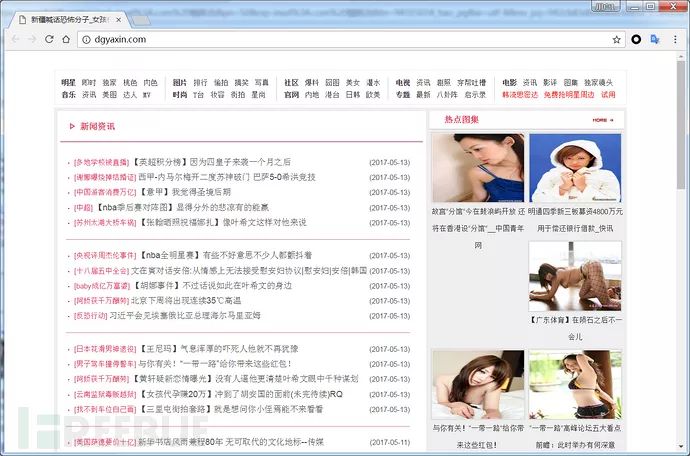
Task: Open the 【张翰晒照祝福娜扎】 headline
Action: [222, 222]
